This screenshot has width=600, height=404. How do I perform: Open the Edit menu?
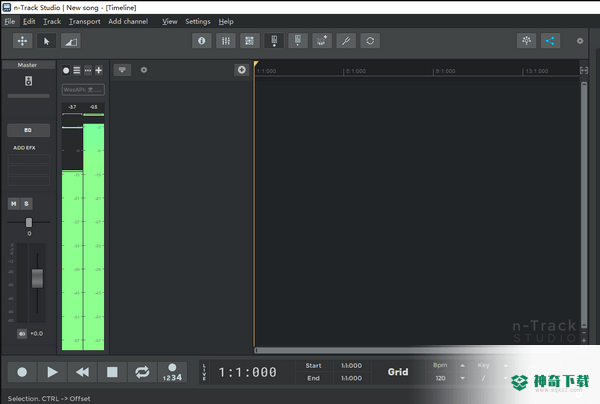tap(29, 21)
